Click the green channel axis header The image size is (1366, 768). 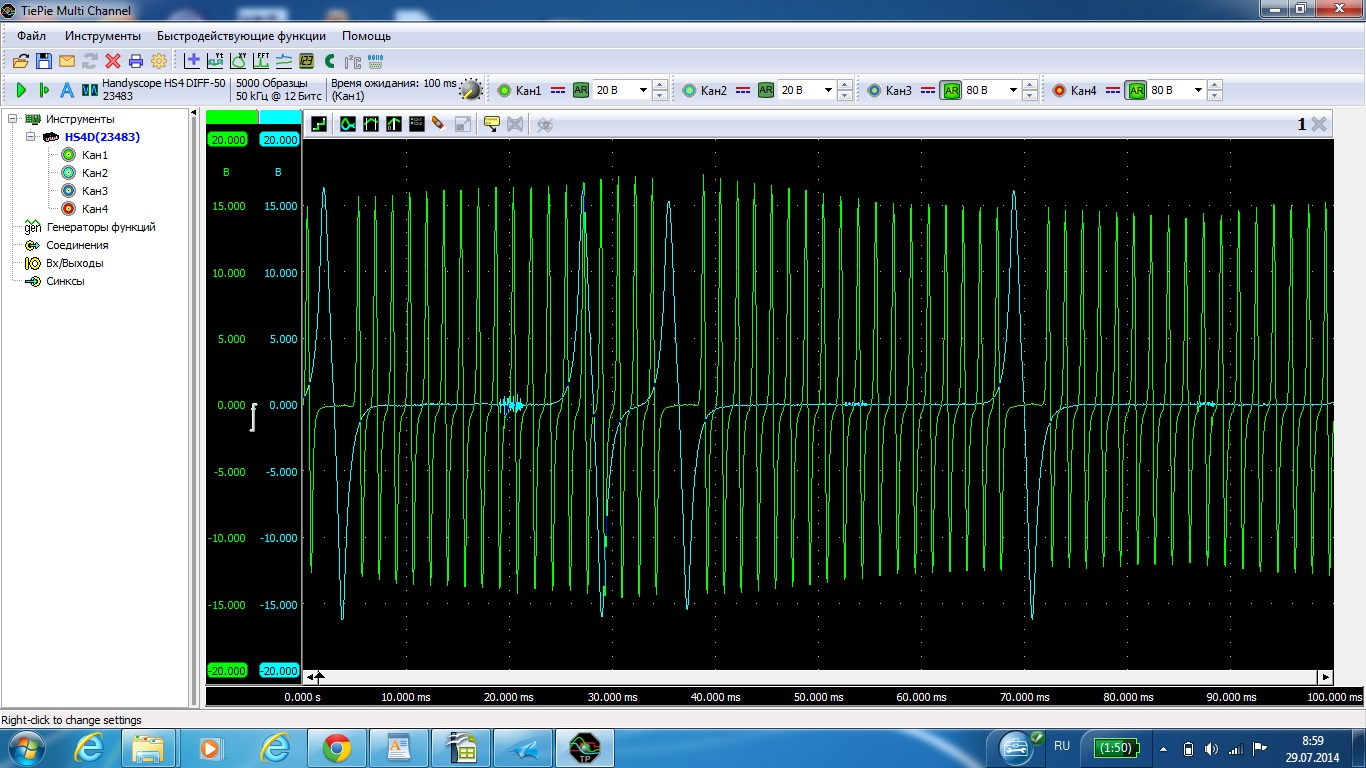[232, 117]
